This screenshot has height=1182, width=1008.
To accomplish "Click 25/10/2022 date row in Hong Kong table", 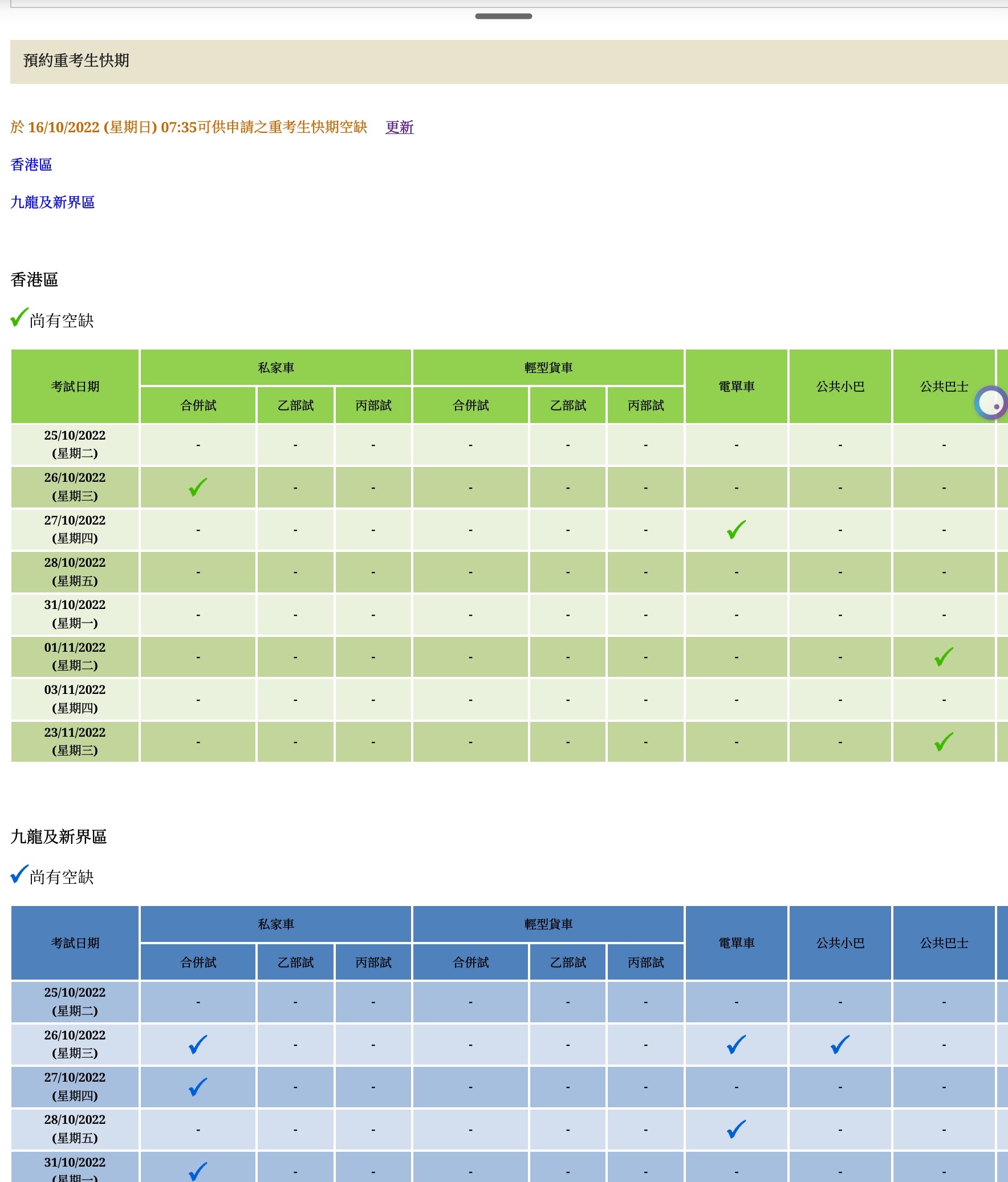I will [75, 444].
